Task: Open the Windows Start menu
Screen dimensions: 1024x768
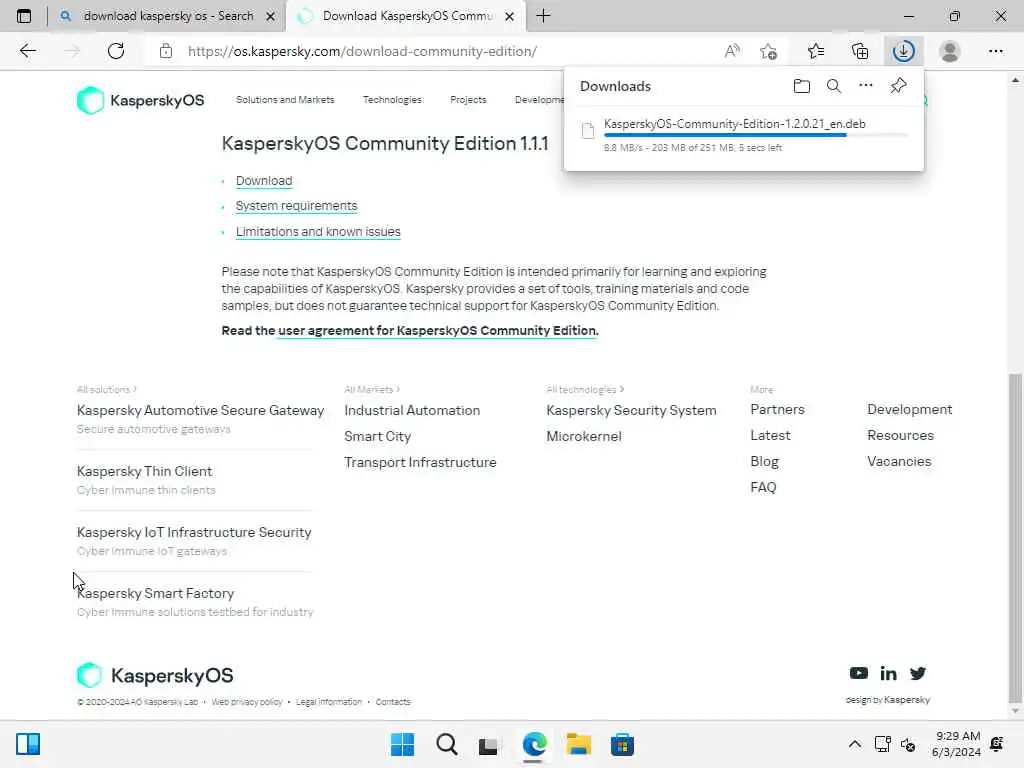Action: tap(402, 744)
